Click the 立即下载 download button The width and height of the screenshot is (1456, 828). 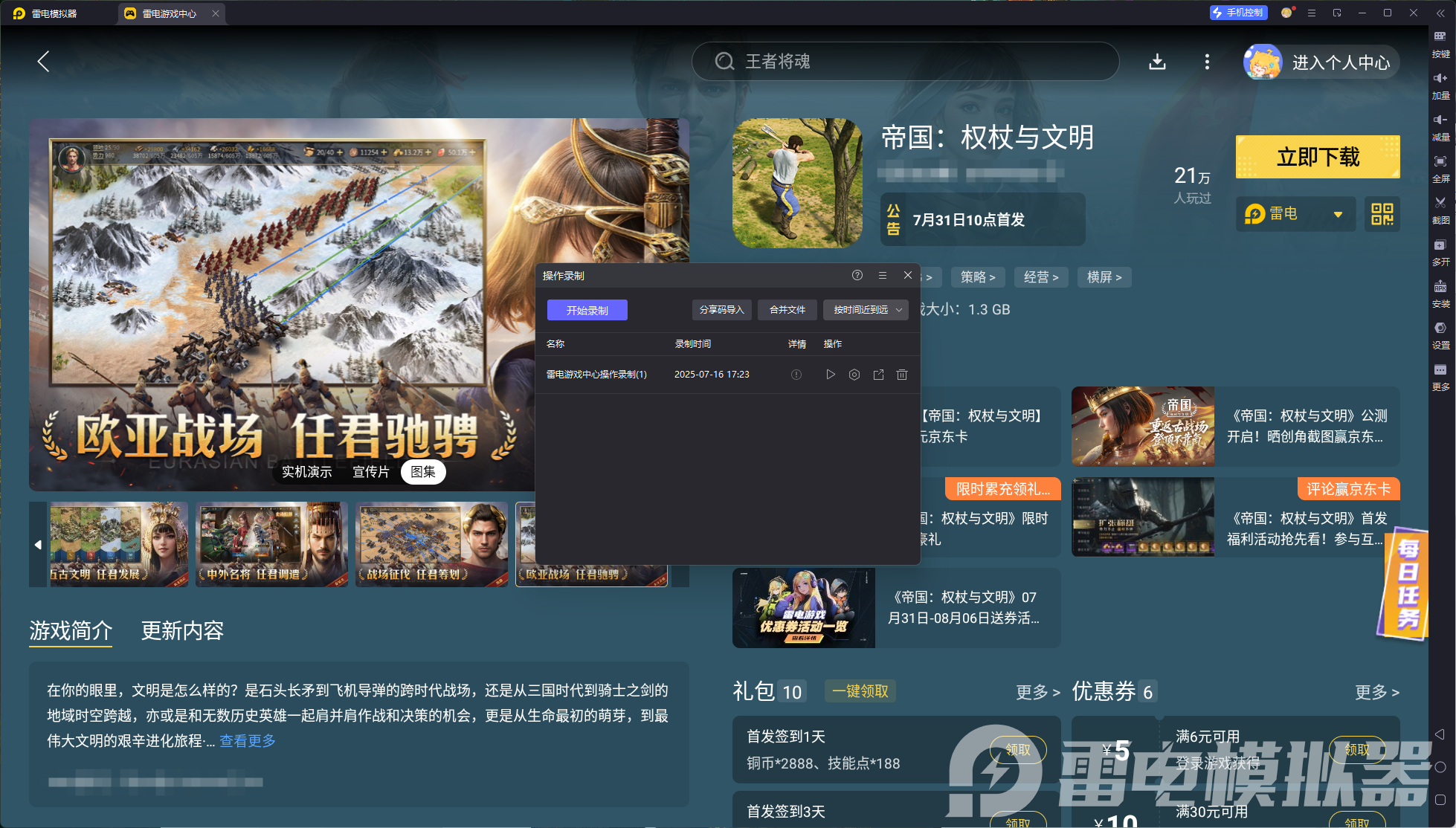click(x=1317, y=157)
